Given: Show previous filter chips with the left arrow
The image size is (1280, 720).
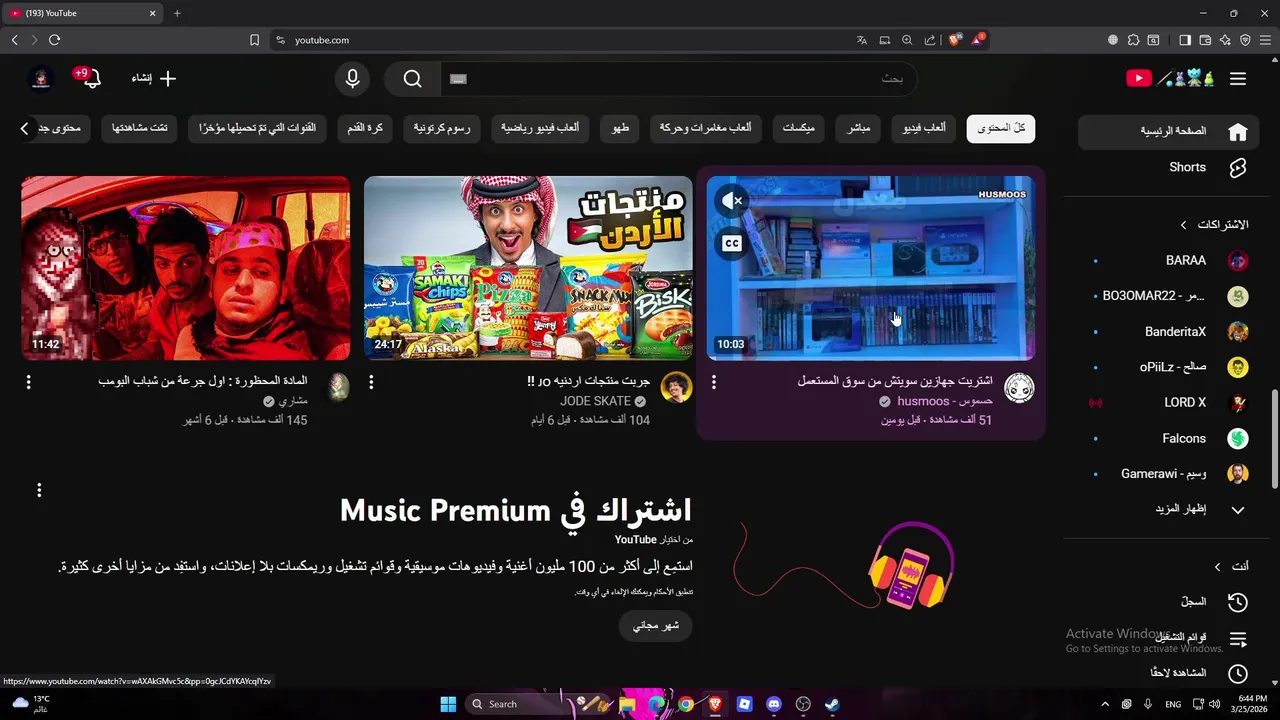Looking at the screenshot, I should click(25, 128).
